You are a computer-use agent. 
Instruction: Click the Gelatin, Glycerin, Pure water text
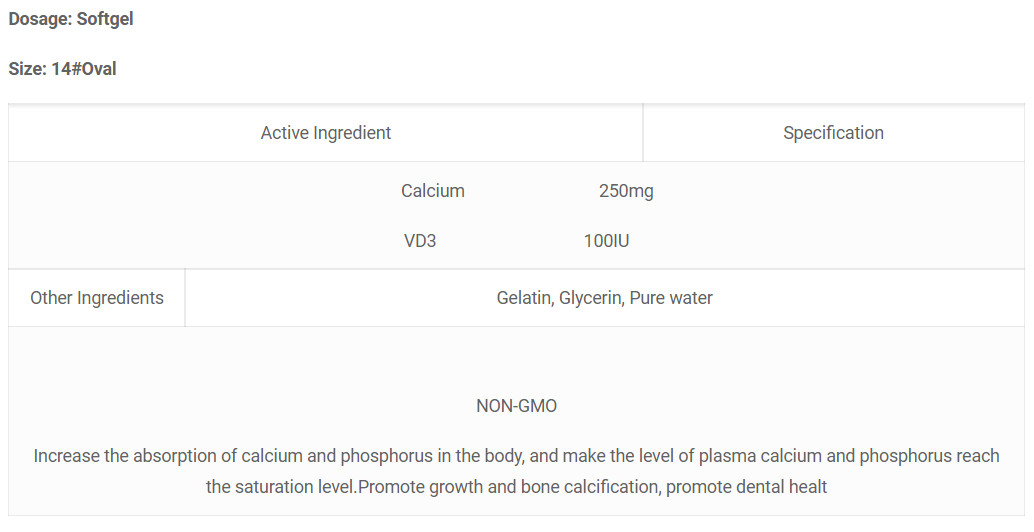tap(605, 298)
